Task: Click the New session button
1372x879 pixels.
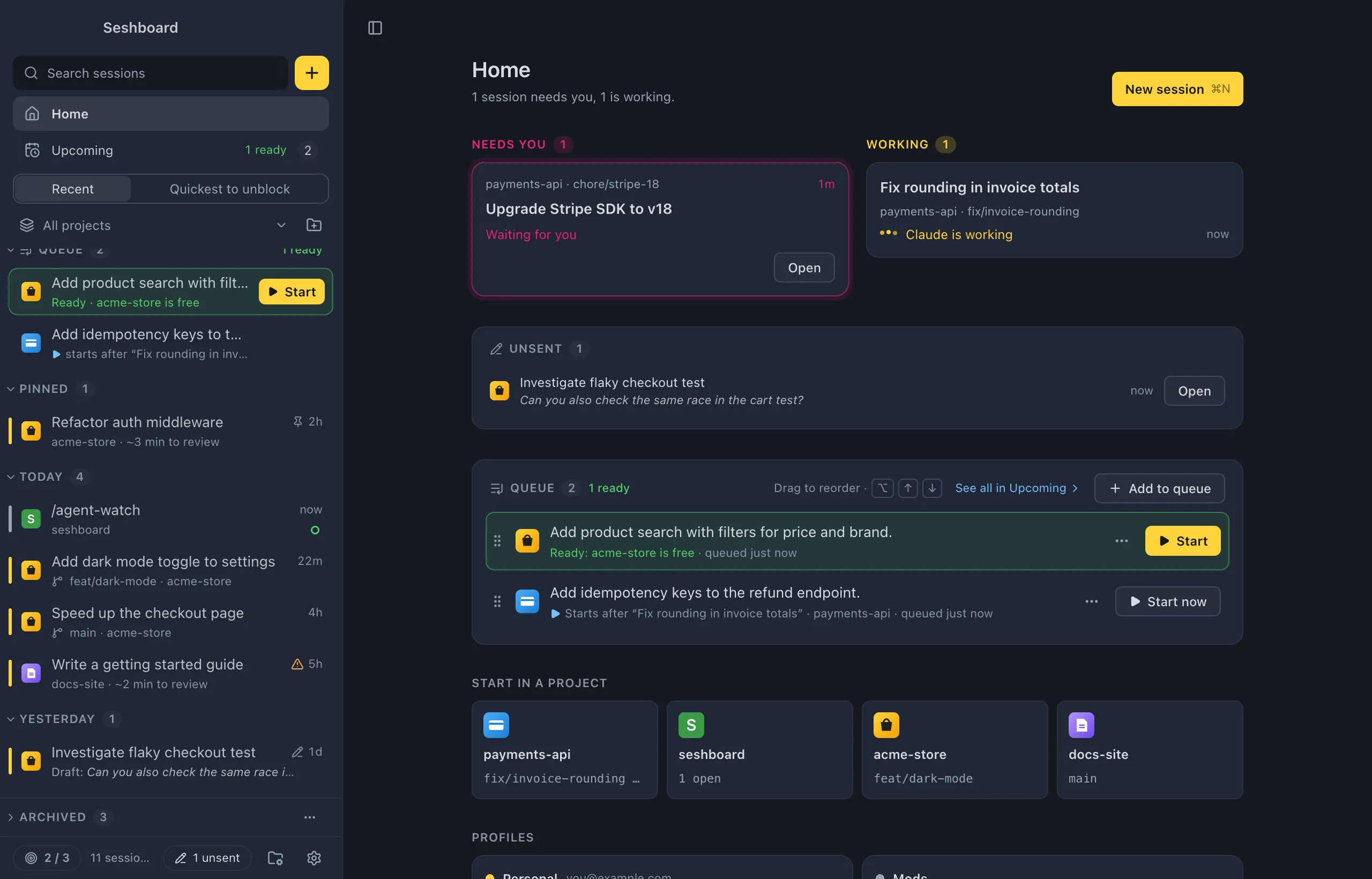Action: pos(1177,89)
